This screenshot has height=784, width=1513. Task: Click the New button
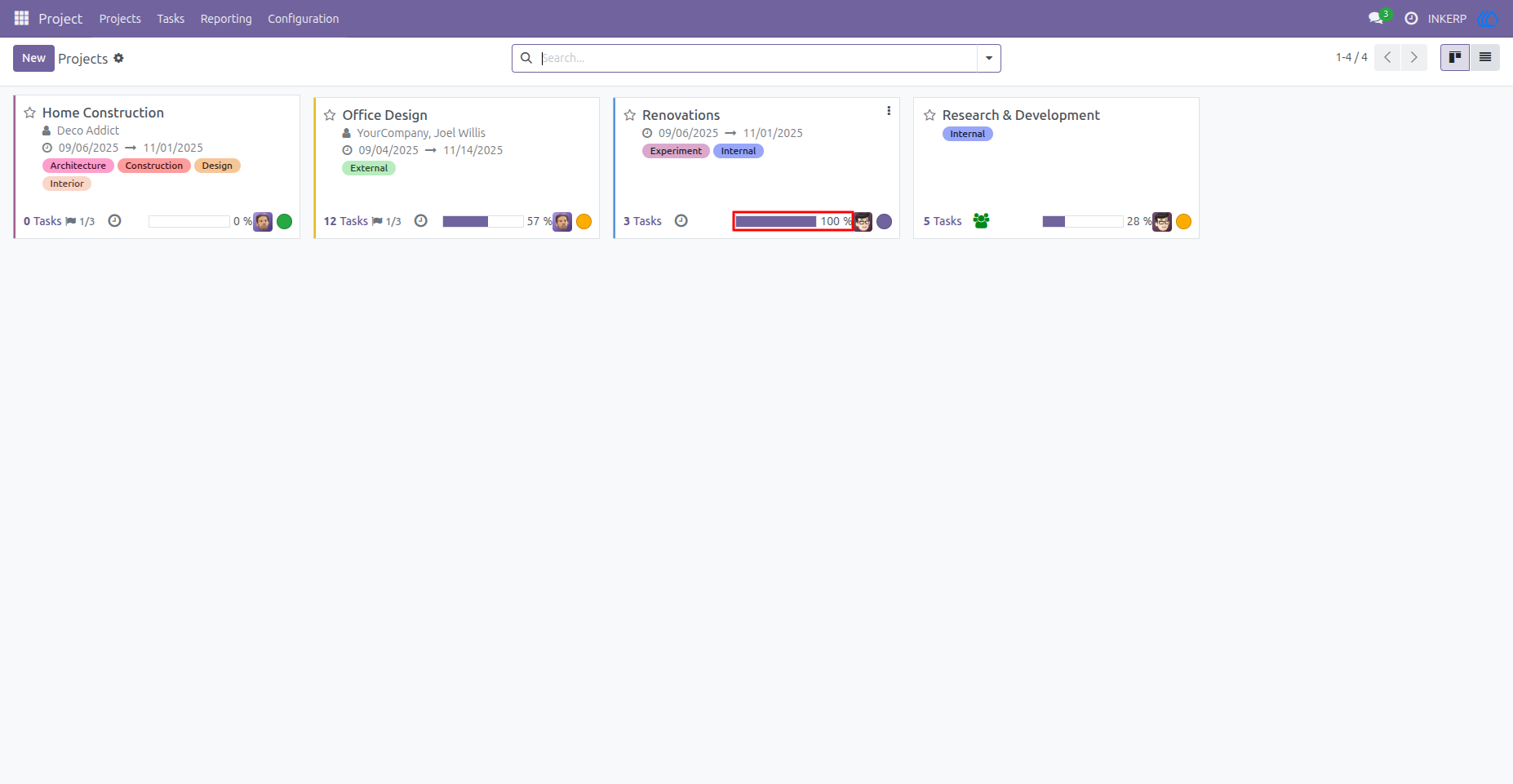click(33, 58)
